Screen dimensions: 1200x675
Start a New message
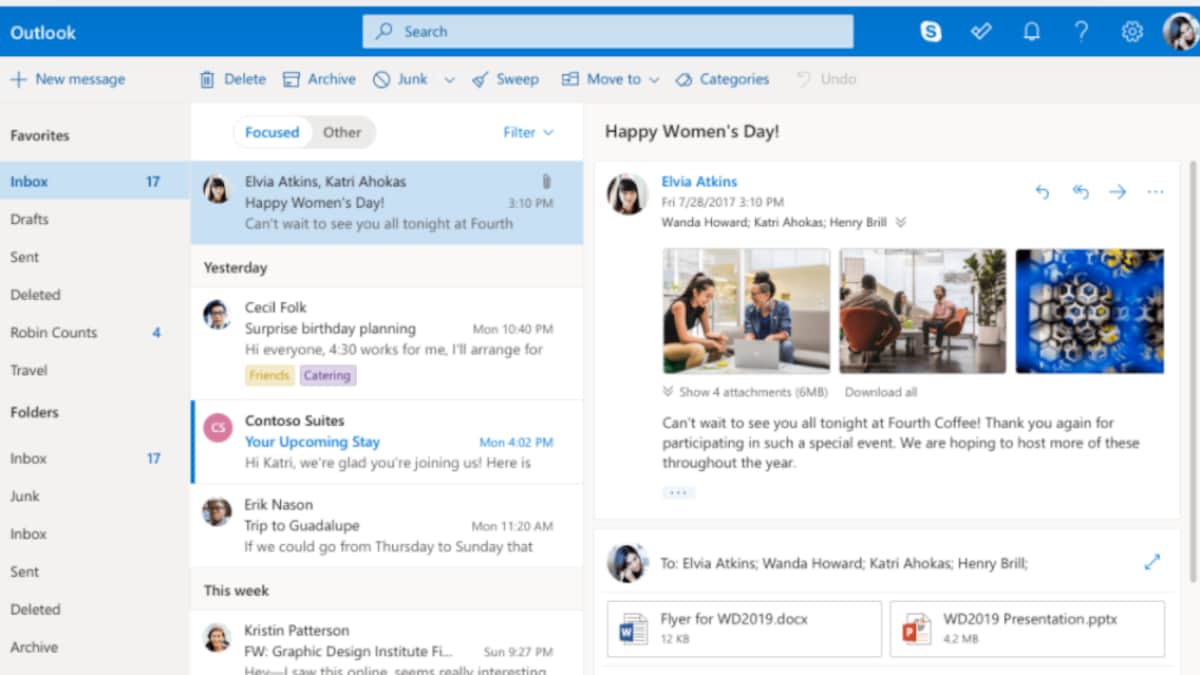point(67,78)
